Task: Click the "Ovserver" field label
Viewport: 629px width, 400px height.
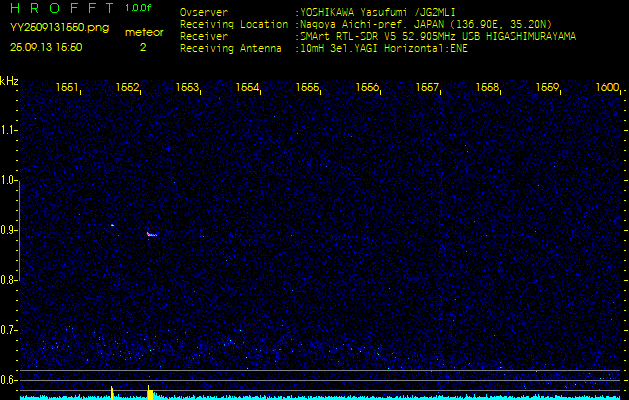Action: tap(204, 13)
